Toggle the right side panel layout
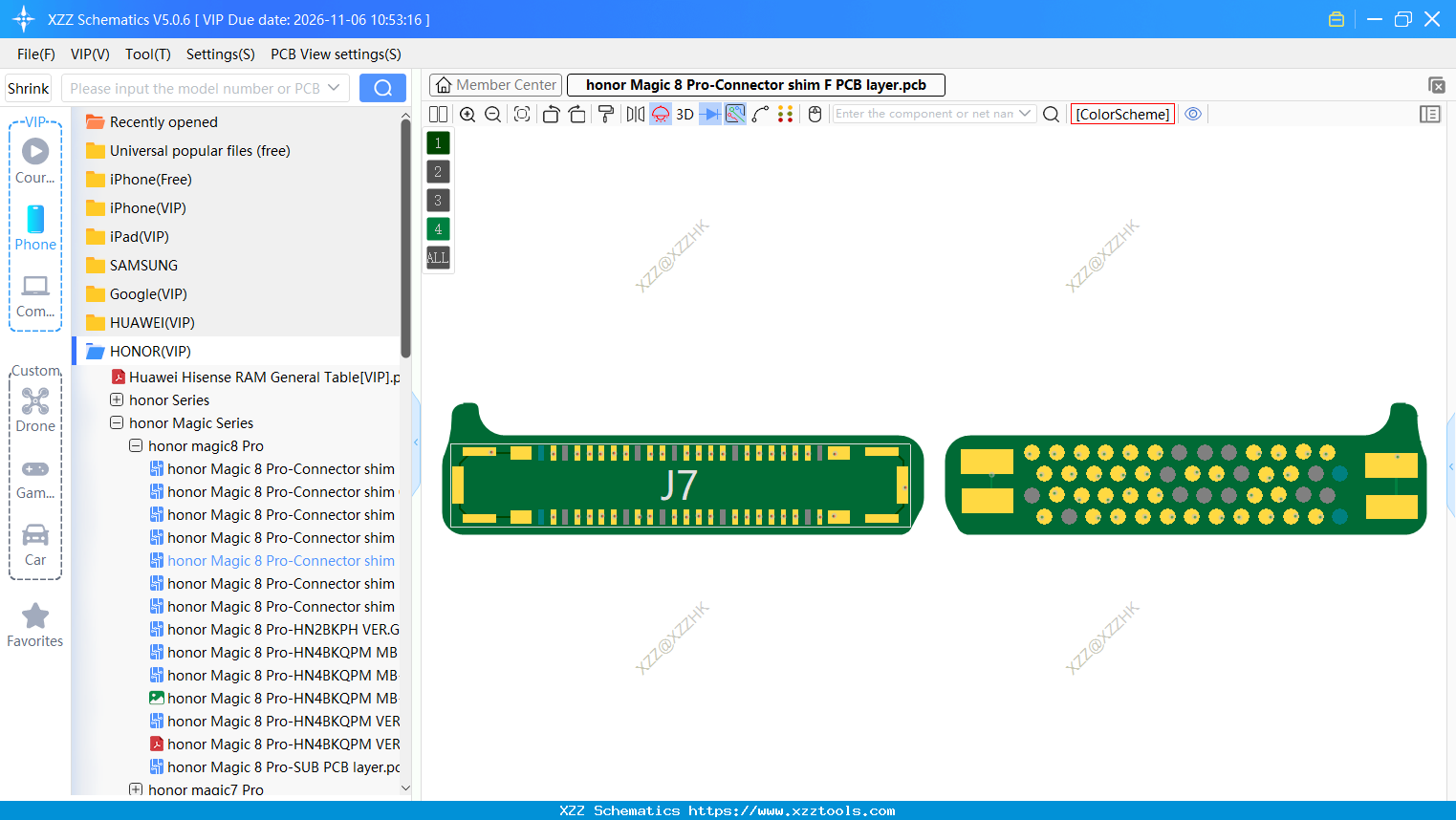 [x=1430, y=114]
